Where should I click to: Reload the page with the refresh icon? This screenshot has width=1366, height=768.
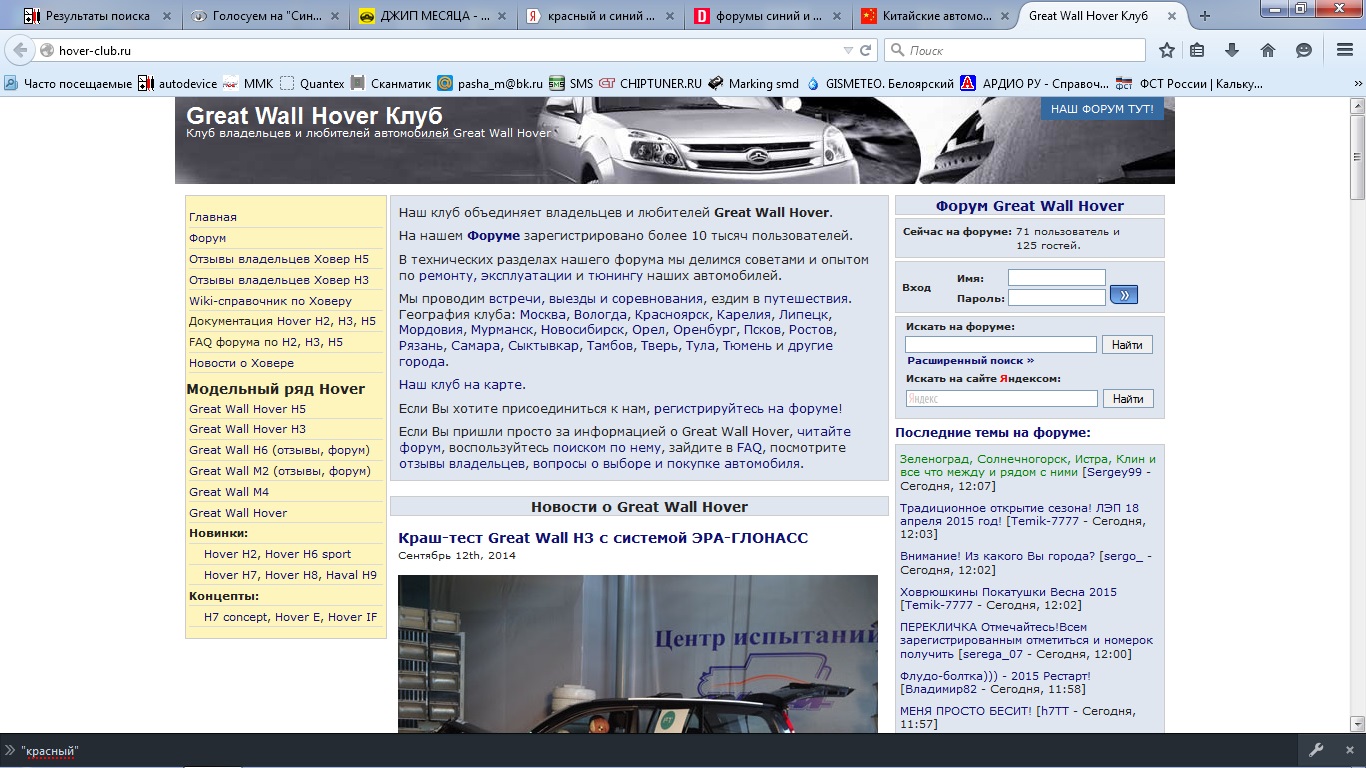(x=866, y=50)
